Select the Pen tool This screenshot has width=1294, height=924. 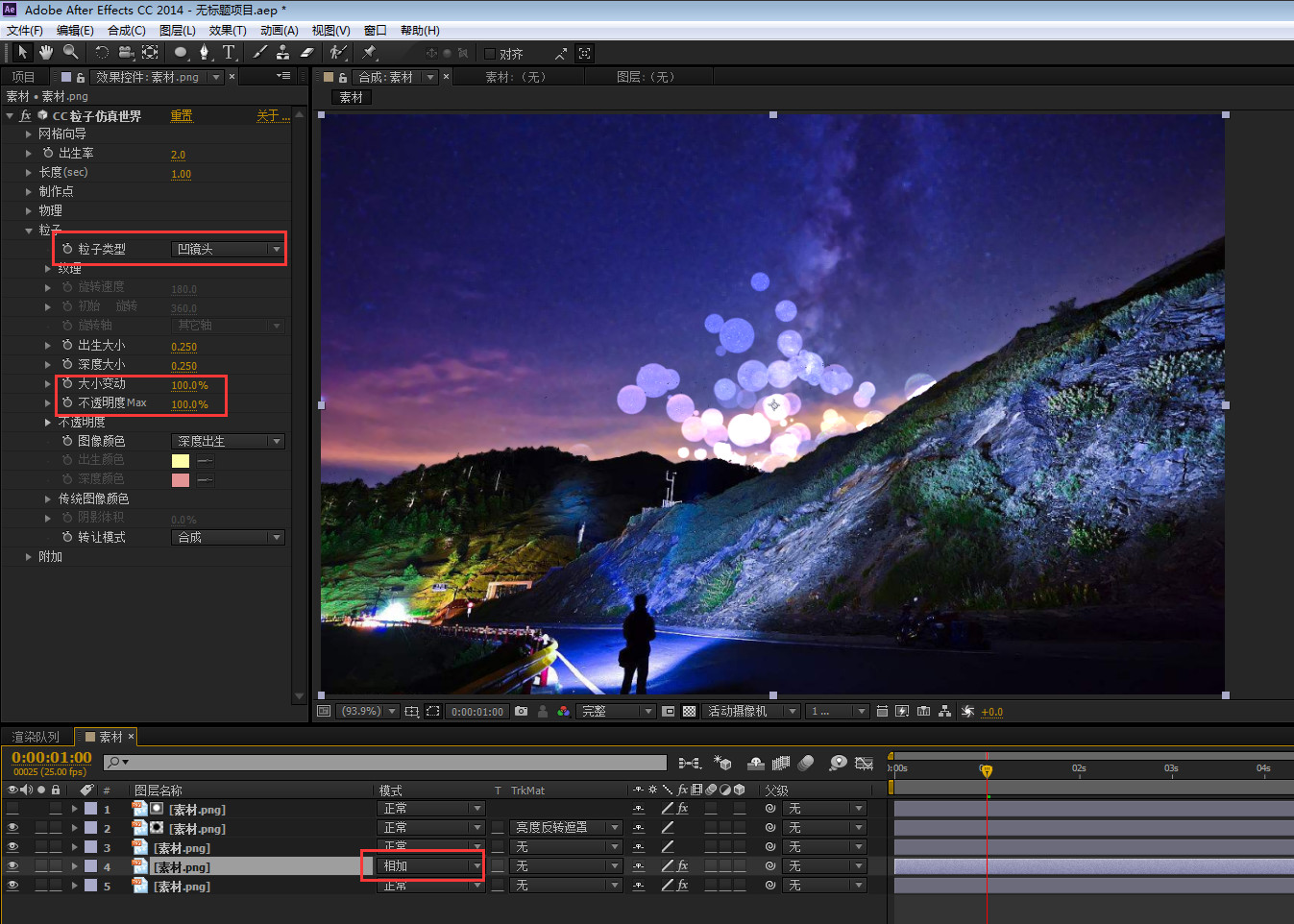tap(205, 52)
